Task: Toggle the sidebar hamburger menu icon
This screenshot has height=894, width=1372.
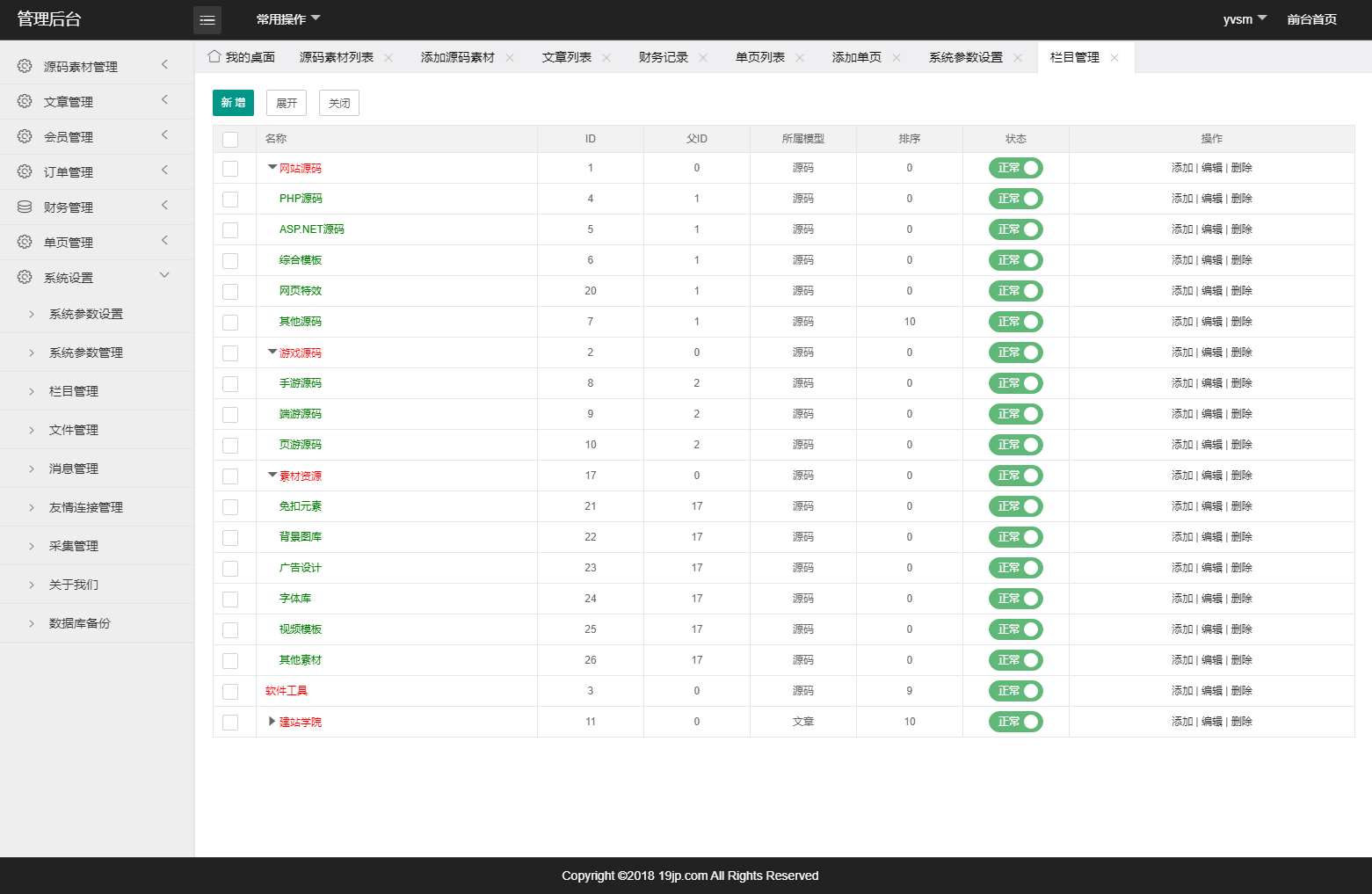Action: coord(207,19)
